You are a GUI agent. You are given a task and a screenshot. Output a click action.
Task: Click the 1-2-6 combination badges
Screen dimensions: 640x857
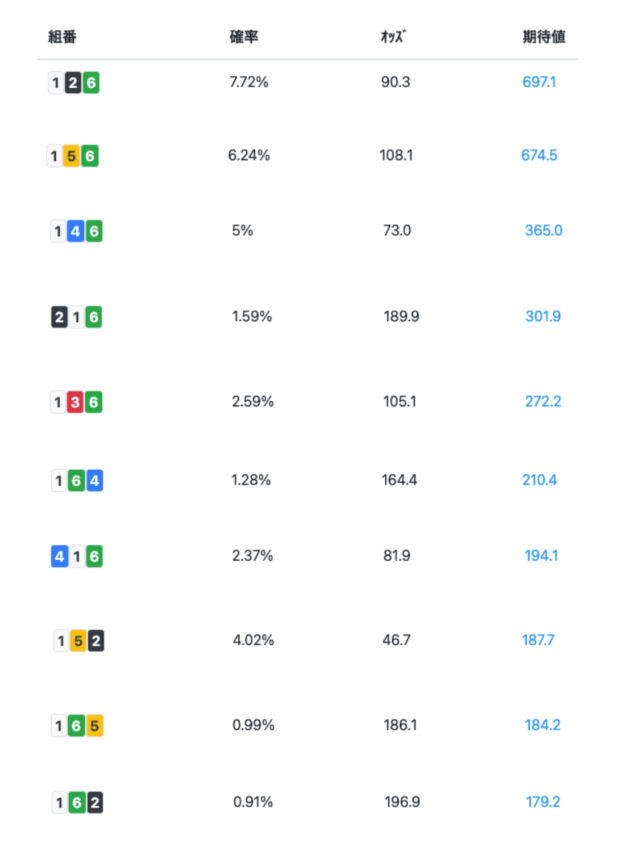tap(74, 83)
